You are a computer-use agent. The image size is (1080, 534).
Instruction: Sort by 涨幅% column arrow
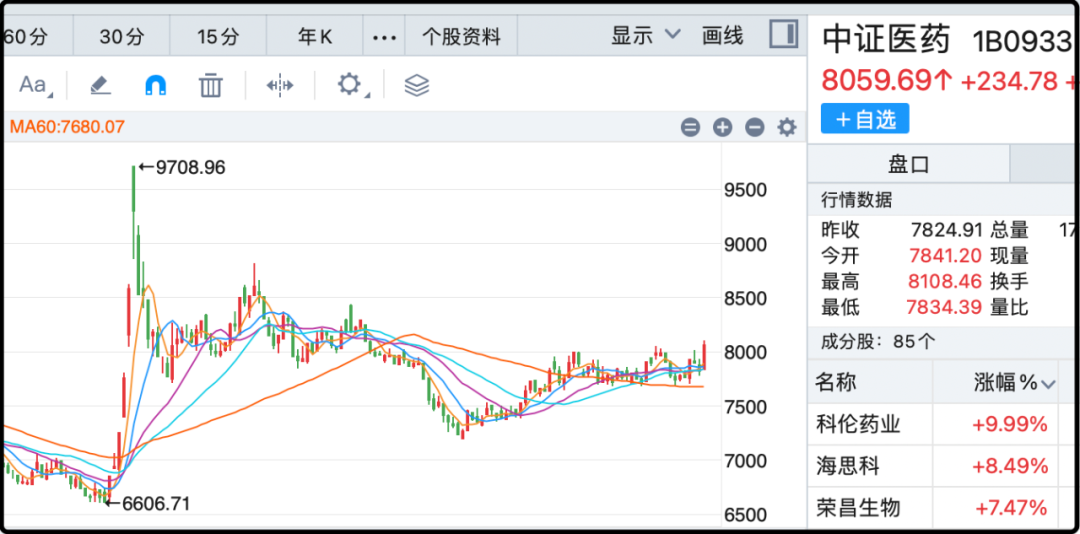point(1048,383)
